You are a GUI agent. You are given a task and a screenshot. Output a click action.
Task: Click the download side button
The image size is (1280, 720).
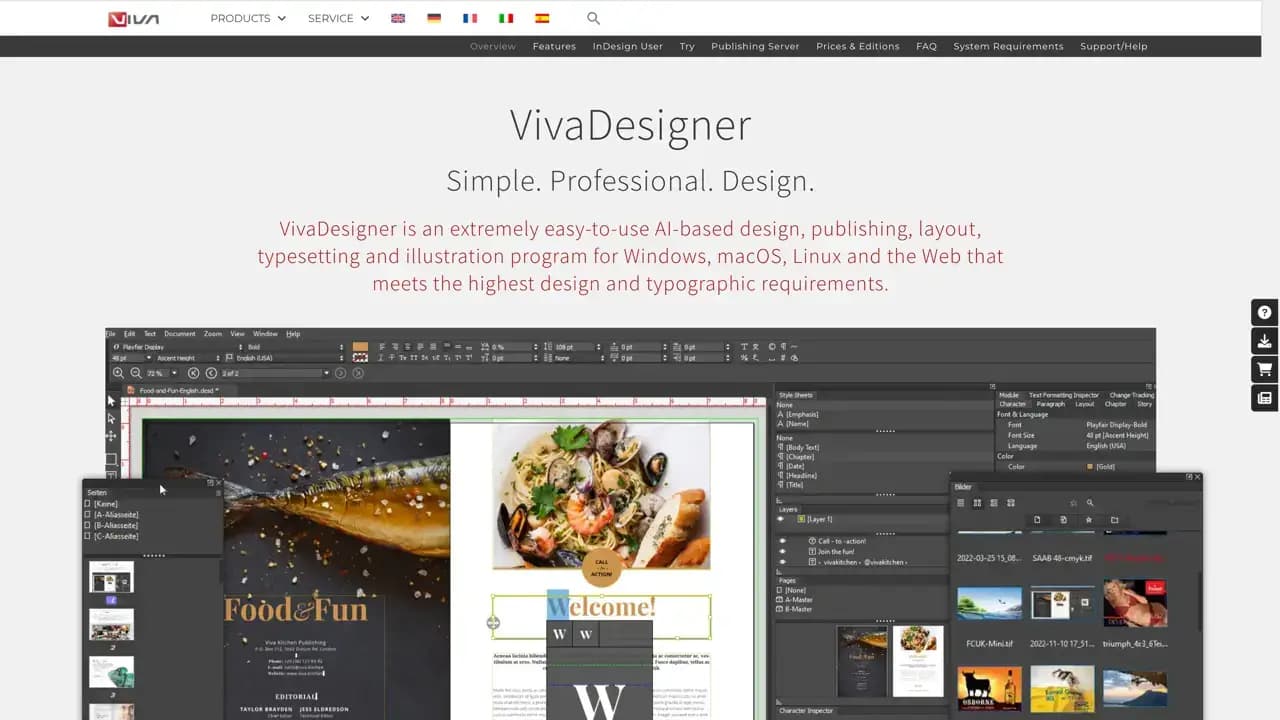click(x=1264, y=341)
